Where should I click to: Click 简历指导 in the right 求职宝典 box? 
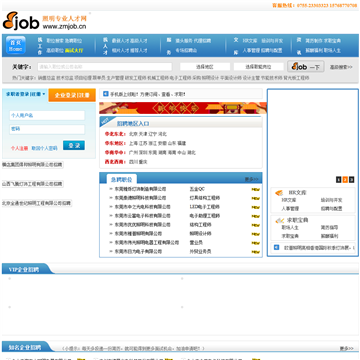tap(329, 228)
